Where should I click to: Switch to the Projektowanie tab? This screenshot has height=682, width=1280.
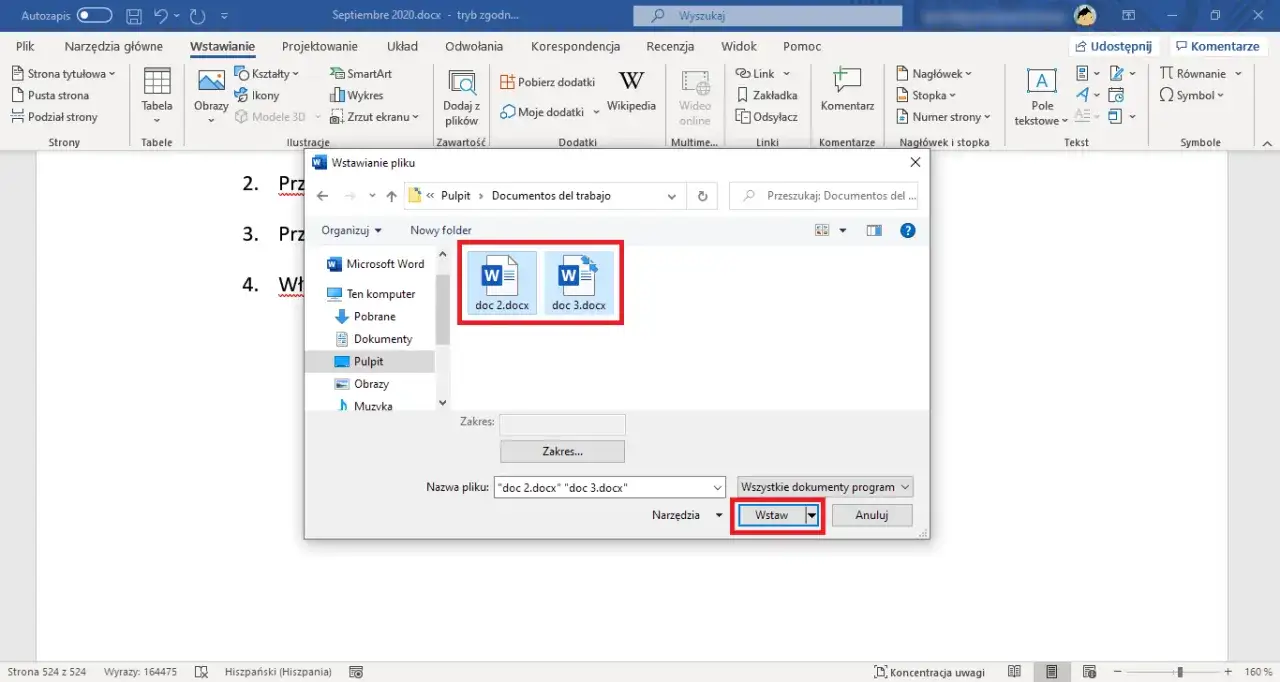(319, 46)
